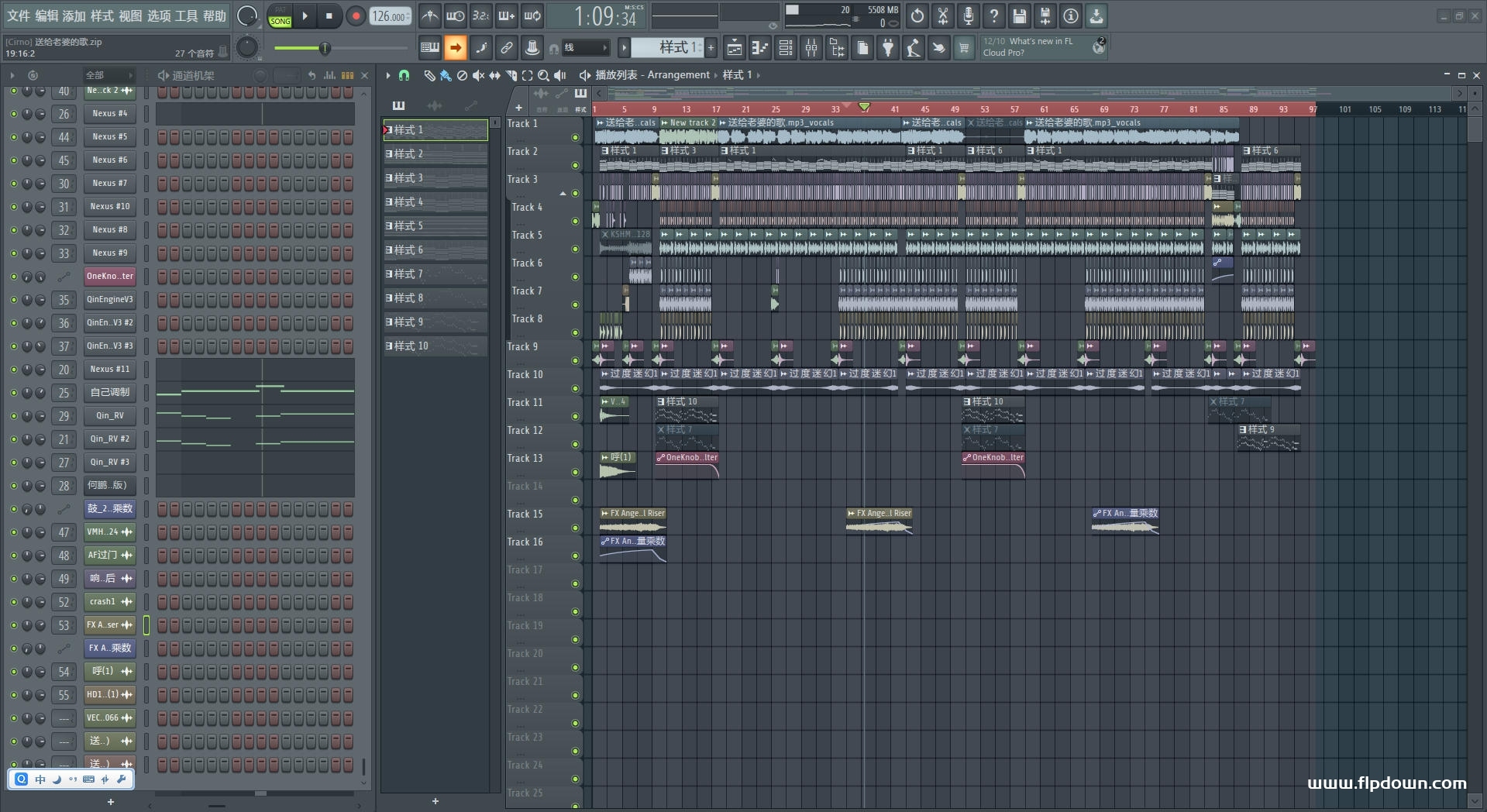The height and width of the screenshot is (812, 1487).
Task: Open the 线 snap setting dropdown
Action: click(x=585, y=48)
